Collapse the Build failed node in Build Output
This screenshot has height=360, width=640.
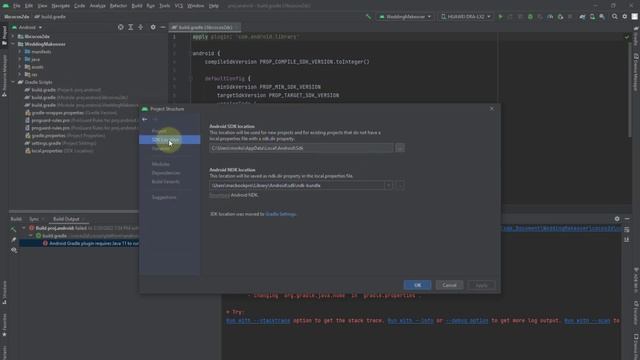(x=24, y=228)
